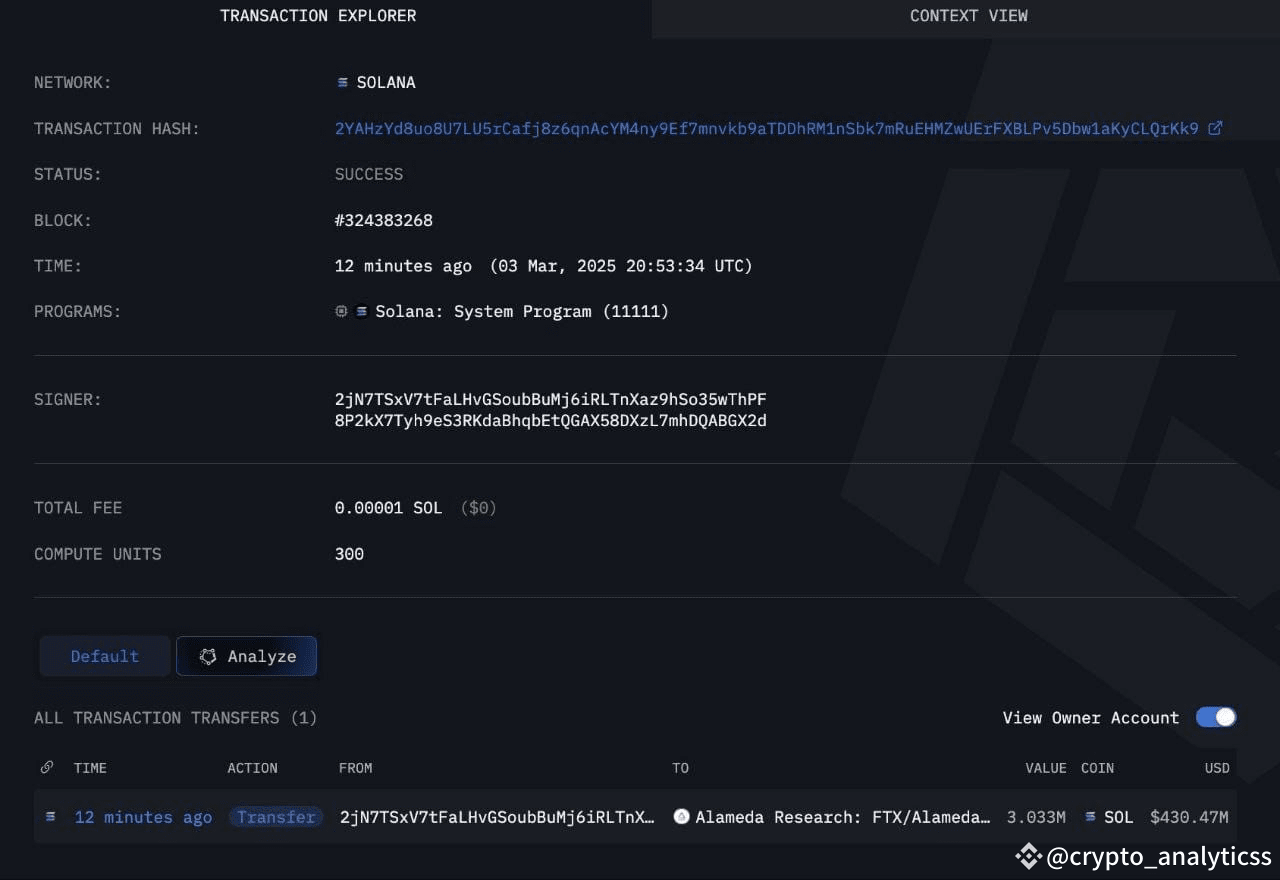This screenshot has width=1280, height=880.
Task: Click the Solana logo before Solana: System Program
Action: click(x=362, y=312)
